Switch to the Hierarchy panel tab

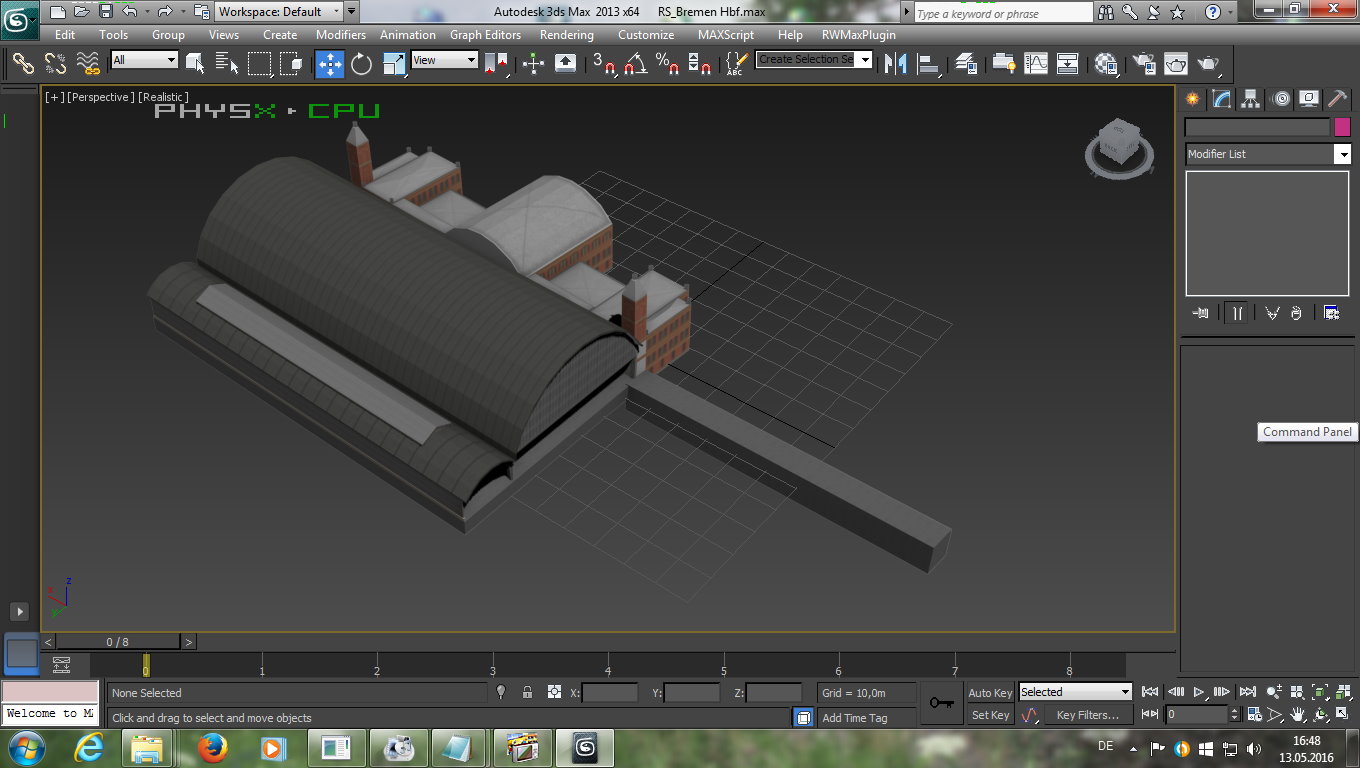(x=1250, y=98)
